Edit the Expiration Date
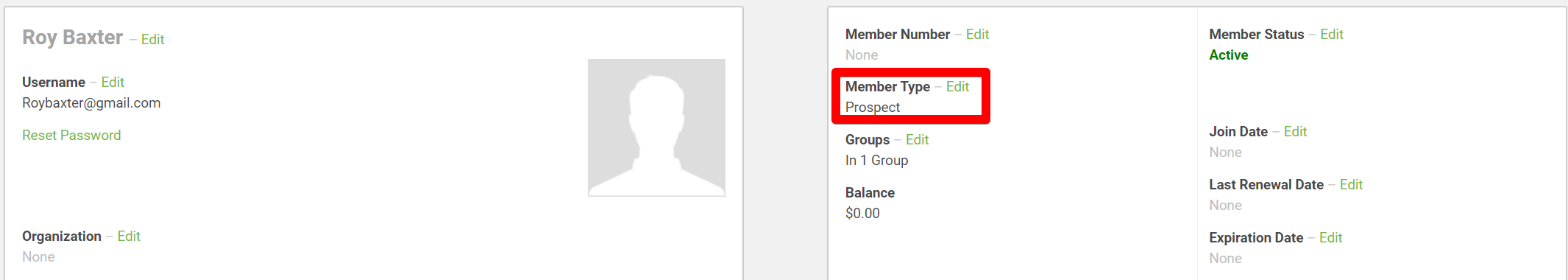Screen dimensions: 1568x280 click(1330, 238)
